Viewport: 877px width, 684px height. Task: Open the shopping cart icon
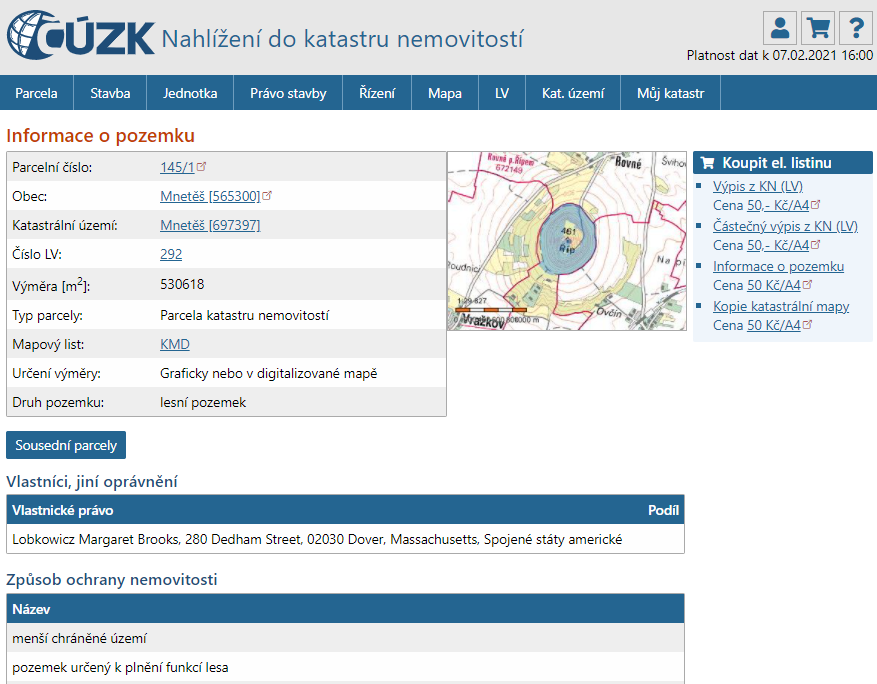tap(818, 28)
